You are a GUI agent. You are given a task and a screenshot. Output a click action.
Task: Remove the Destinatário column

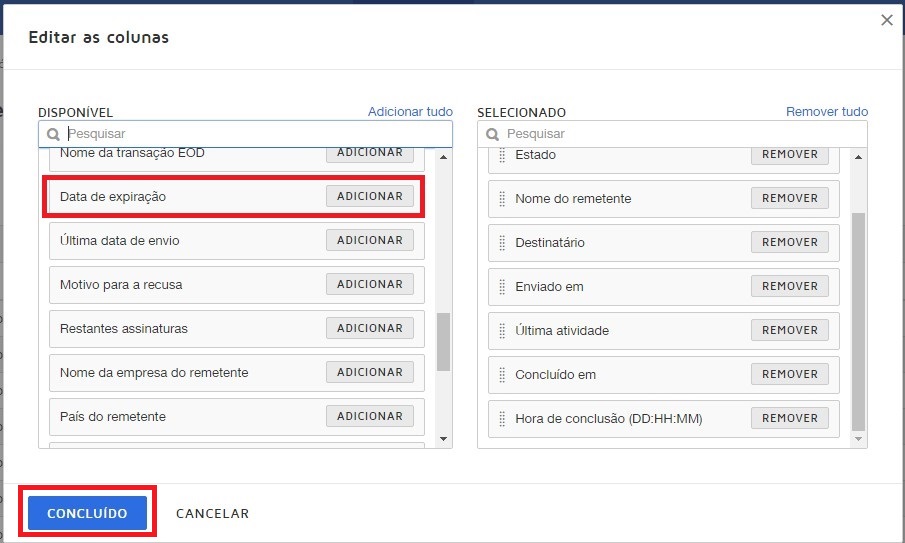pos(790,242)
